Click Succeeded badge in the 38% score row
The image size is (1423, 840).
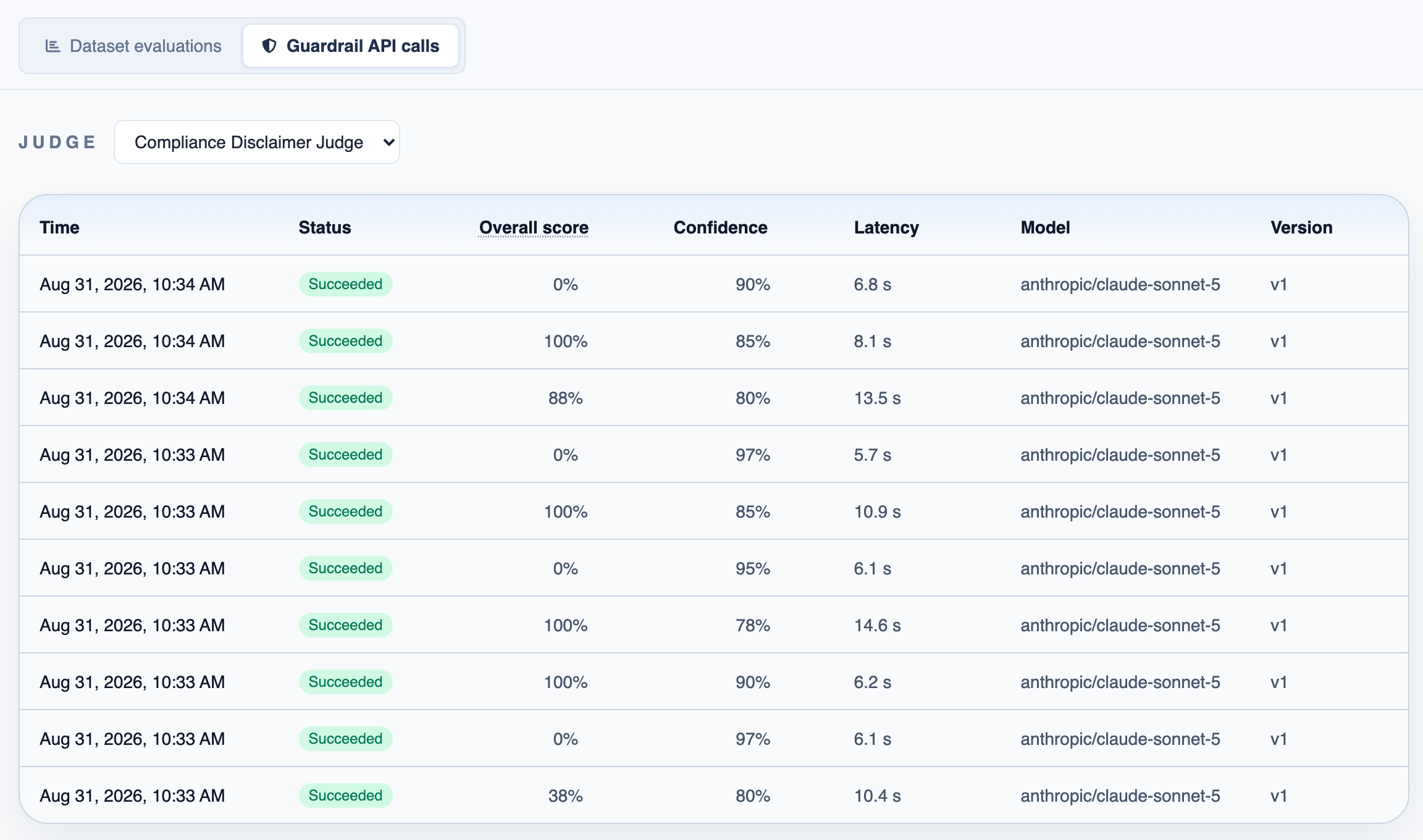(345, 796)
